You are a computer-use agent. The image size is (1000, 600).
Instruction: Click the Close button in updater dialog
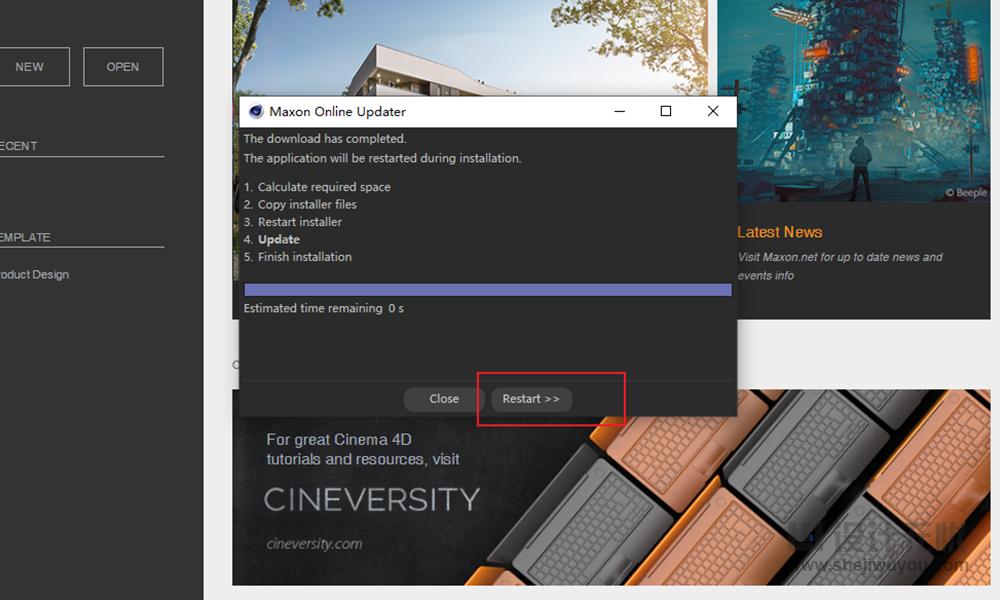point(444,399)
